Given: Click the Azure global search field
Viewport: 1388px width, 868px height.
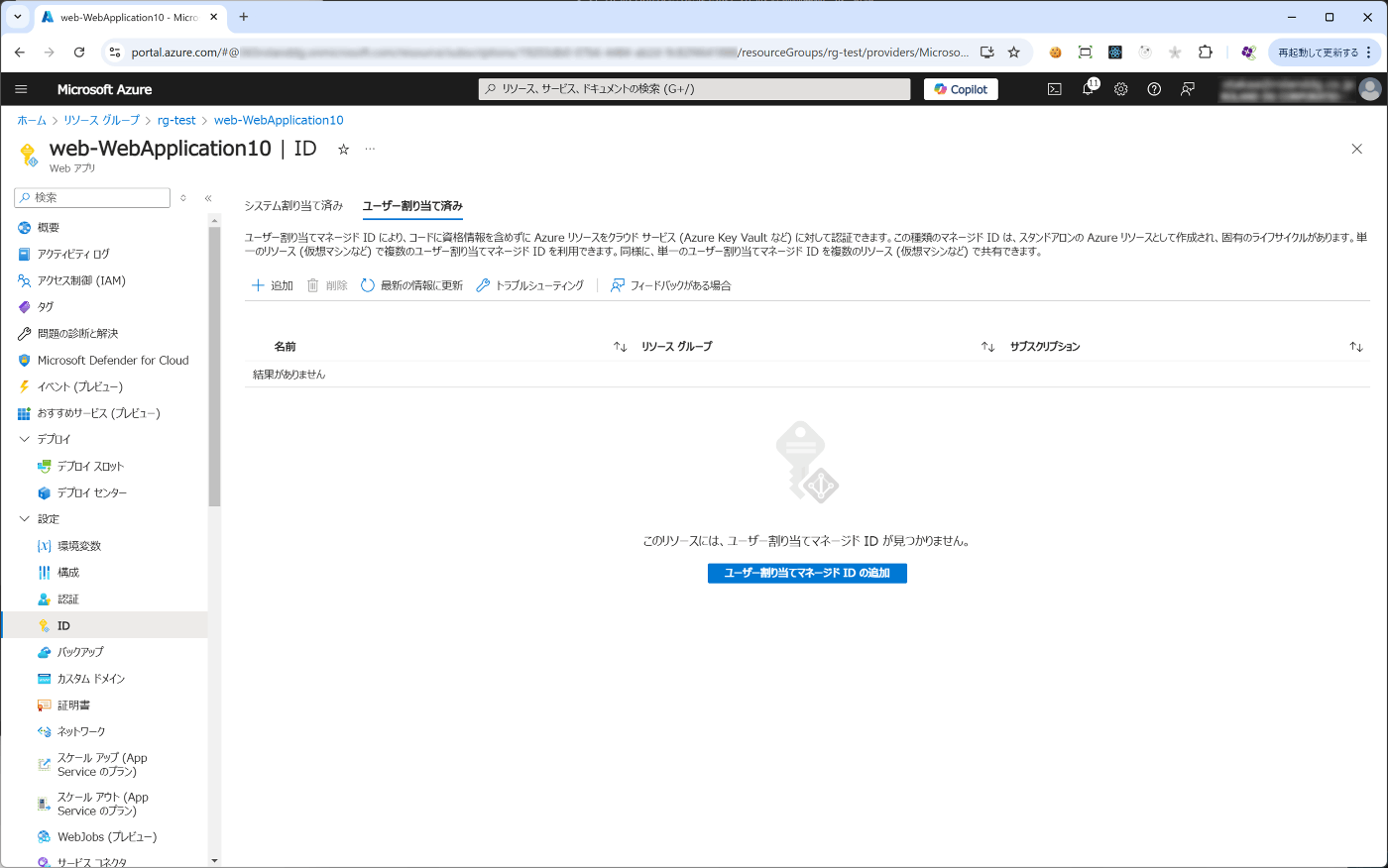Looking at the screenshot, I should 694,89.
